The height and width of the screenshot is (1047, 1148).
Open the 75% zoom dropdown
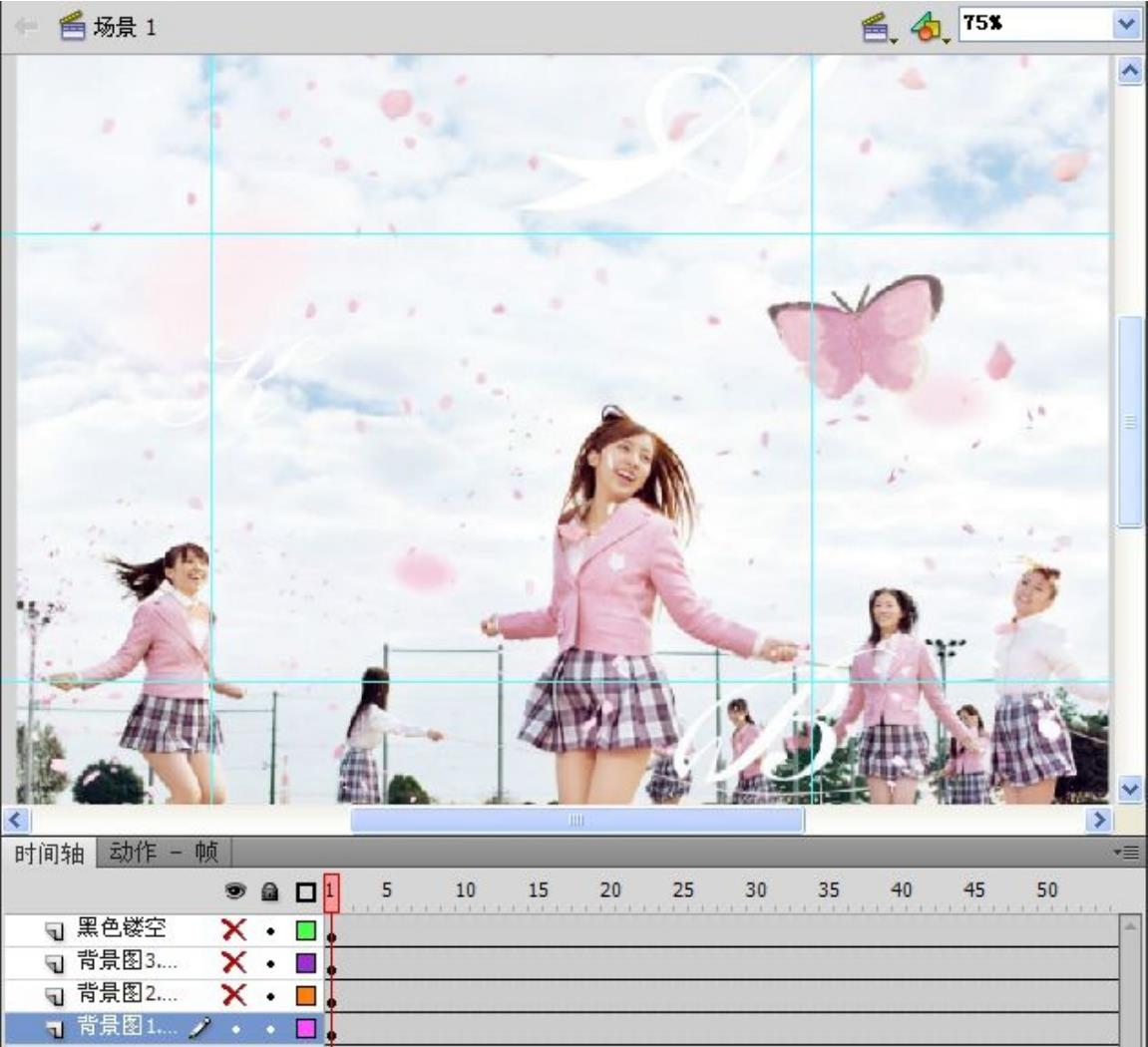click(1126, 25)
